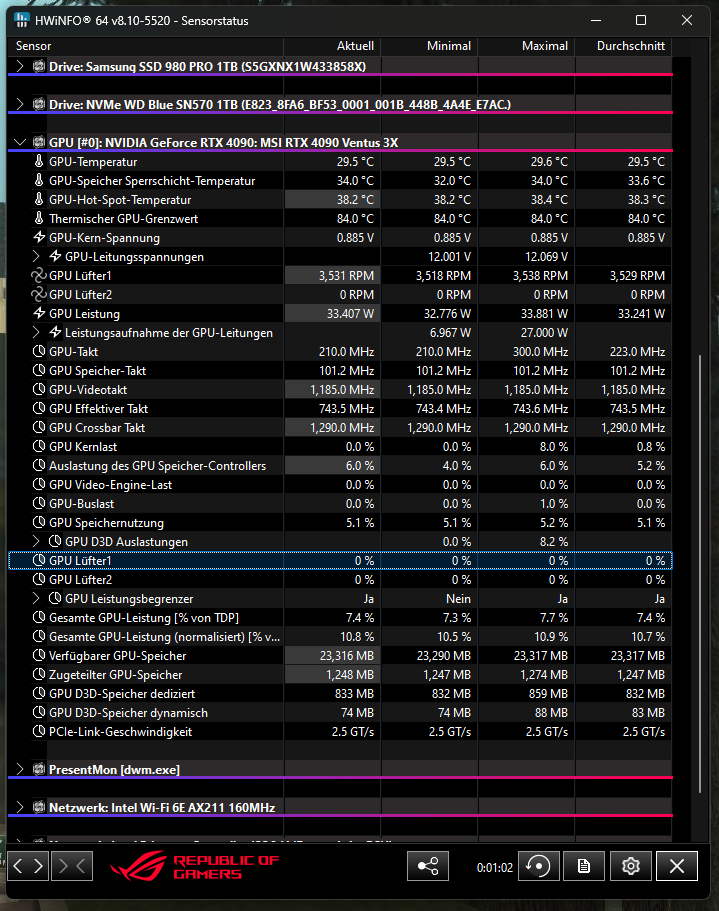Select the GPU Crossbar Takt row
Image resolution: width=719 pixels, height=911 pixels.
tap(340, 428)
